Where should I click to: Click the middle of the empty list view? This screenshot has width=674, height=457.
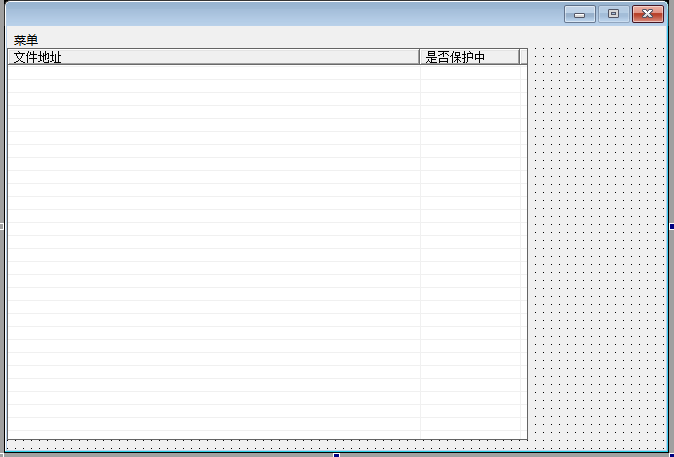click(267, 250)
